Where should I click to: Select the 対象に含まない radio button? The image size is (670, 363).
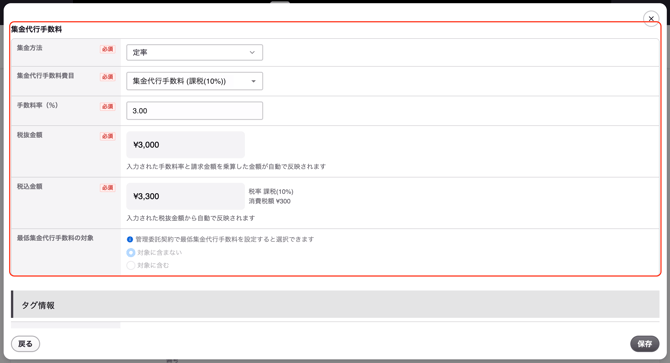(131, 253)
